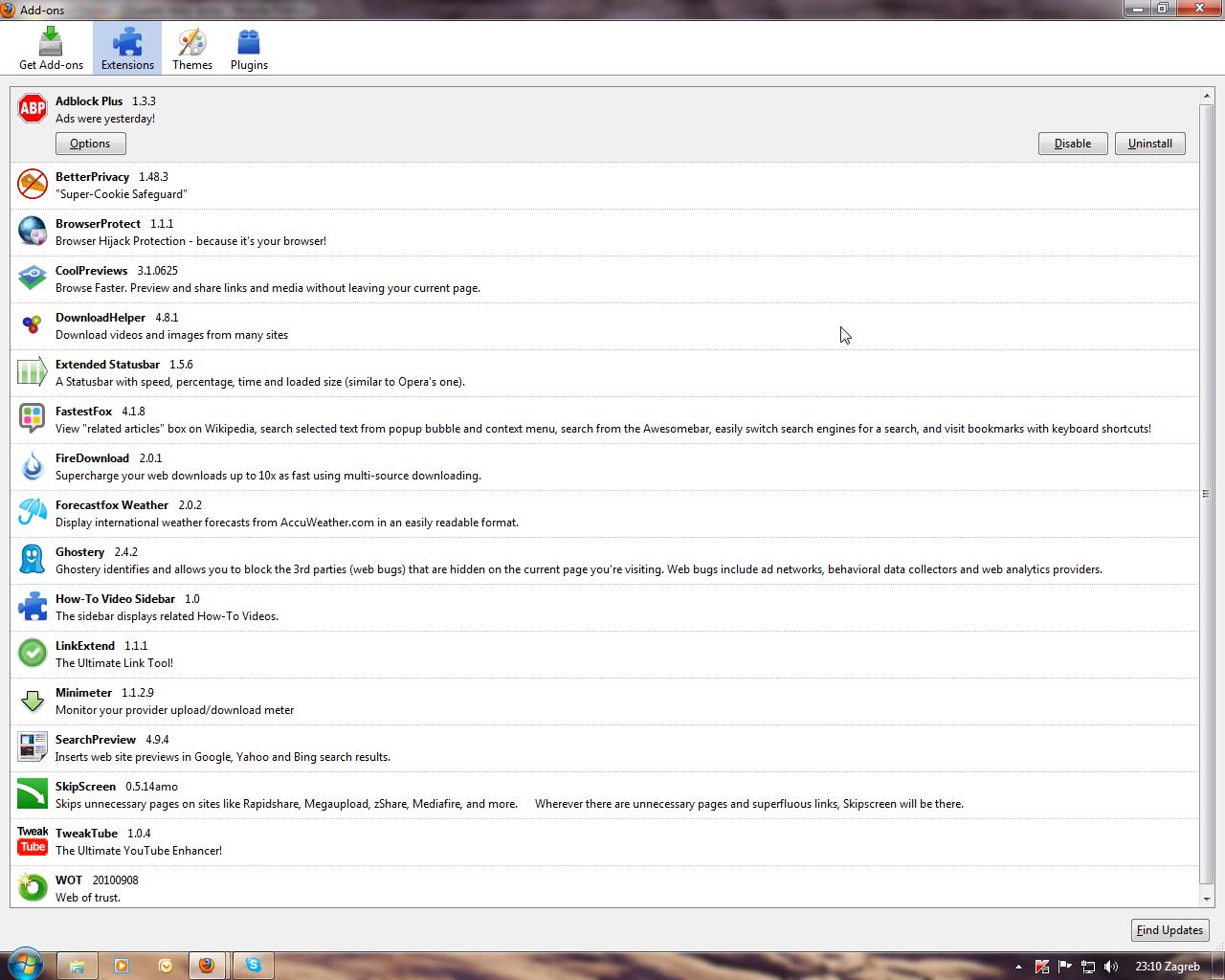
Task: Select the DownloadHelper extension name
Action: click(100, 318)
